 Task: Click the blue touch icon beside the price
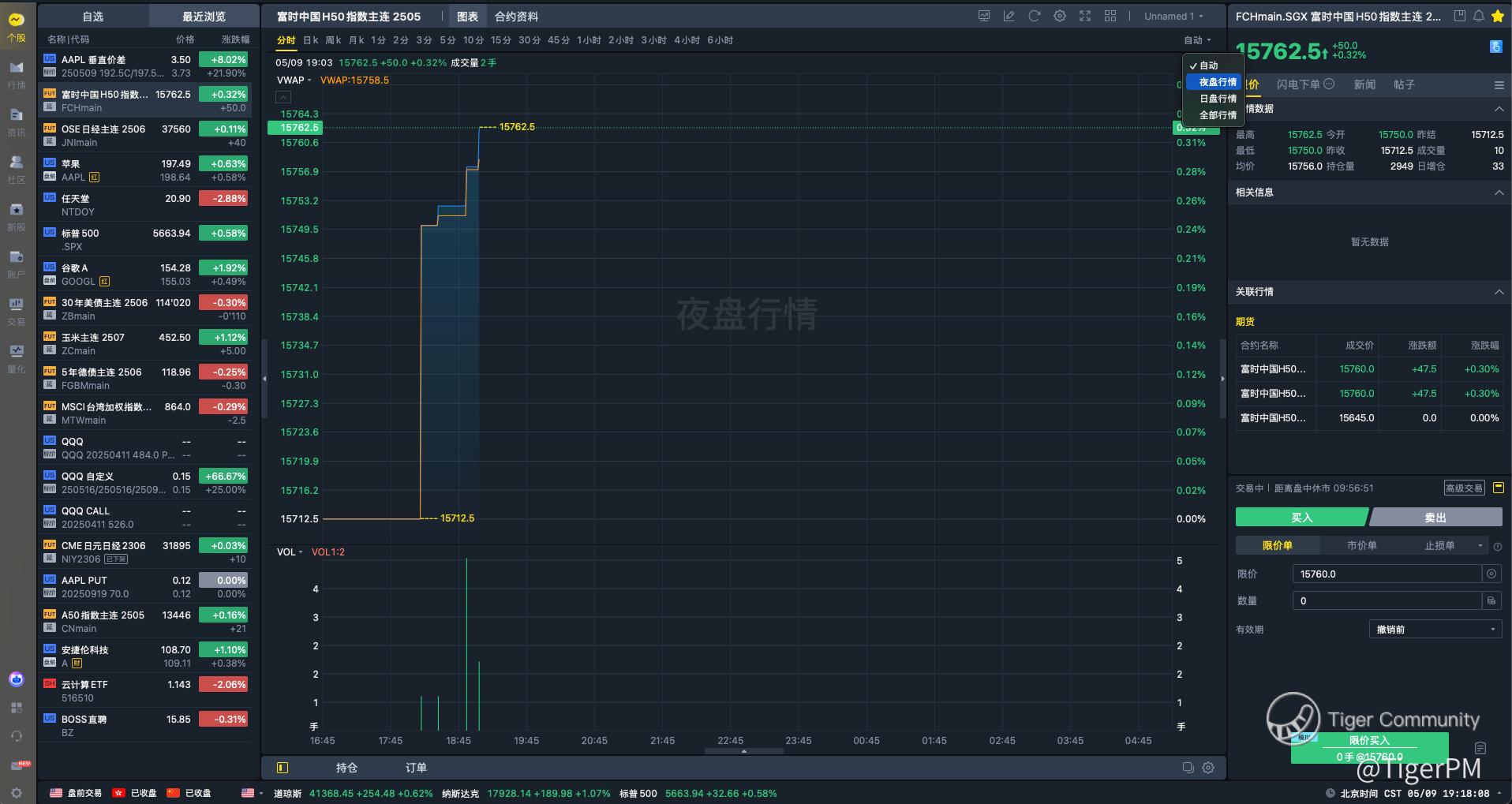[1495, 47]
